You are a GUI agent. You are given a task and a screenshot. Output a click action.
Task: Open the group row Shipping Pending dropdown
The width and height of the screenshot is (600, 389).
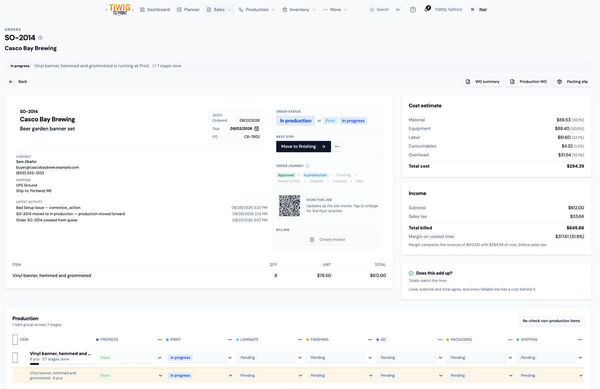(550, 358)
